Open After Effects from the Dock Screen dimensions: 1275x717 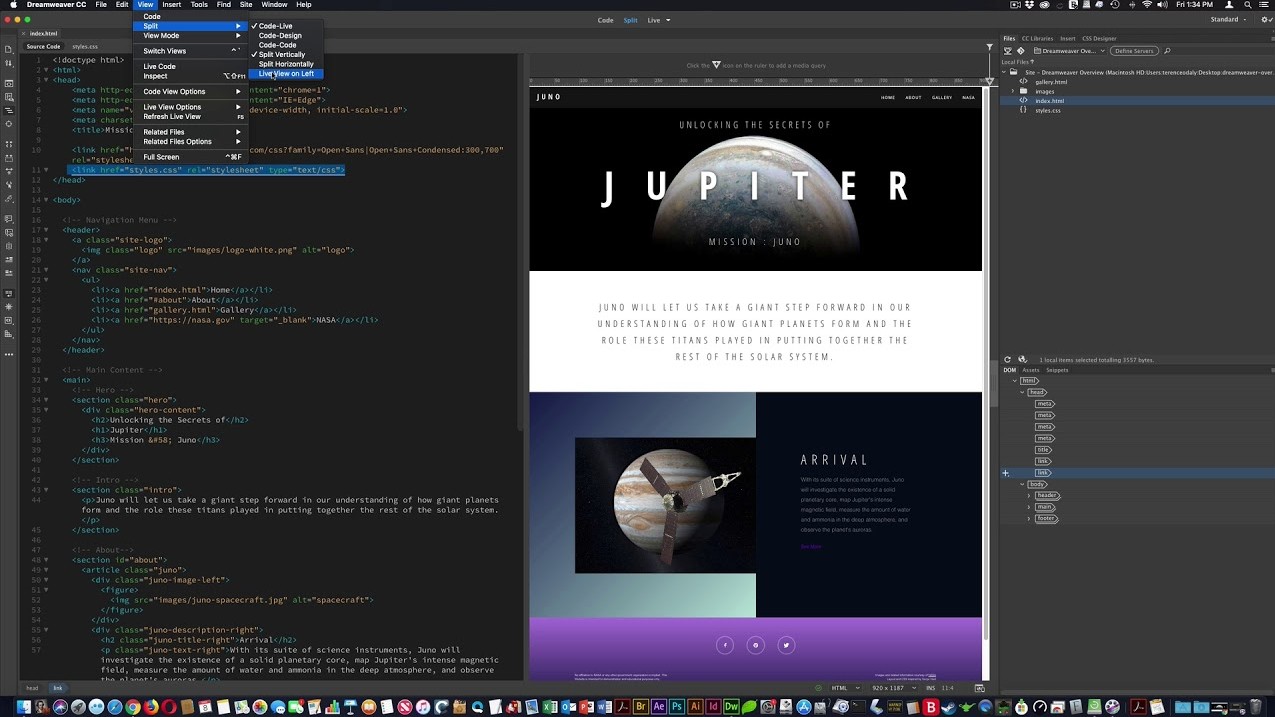pyautogui.click(x=659, y=707)
